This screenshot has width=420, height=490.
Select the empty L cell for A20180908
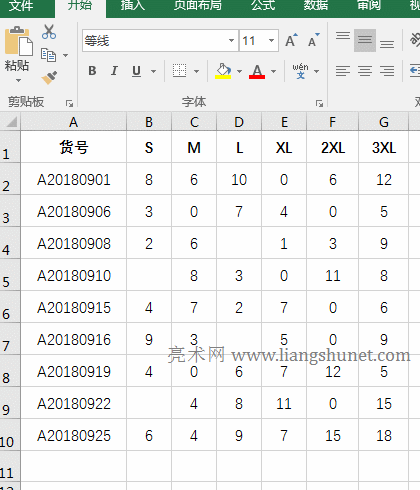click(239, 243)
